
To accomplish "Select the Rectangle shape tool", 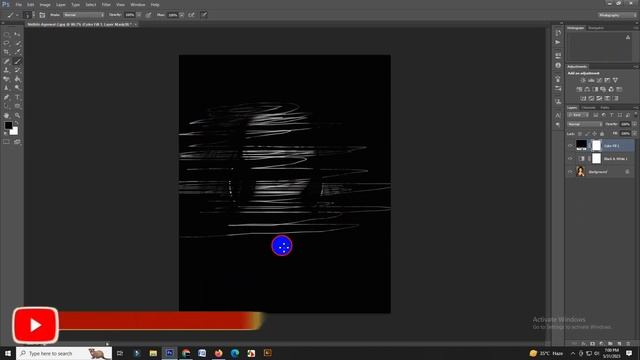I will pos(17,106).
